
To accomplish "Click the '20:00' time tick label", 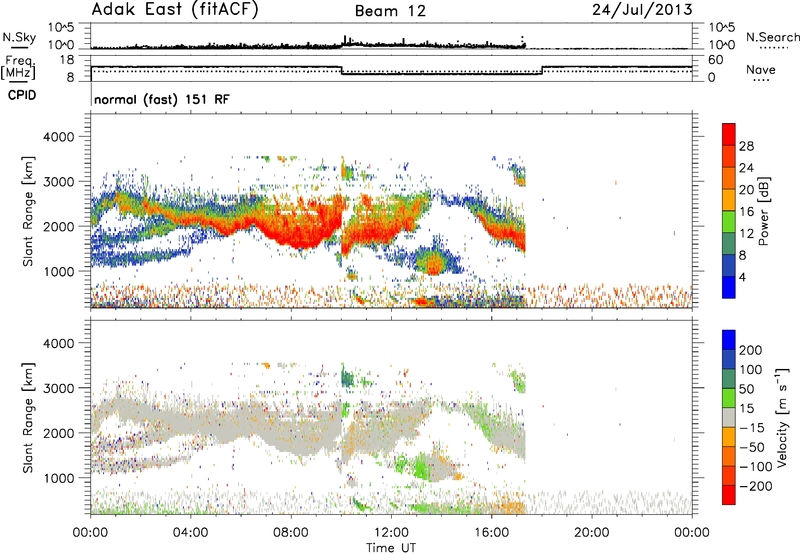I will (x=591, y=533).
